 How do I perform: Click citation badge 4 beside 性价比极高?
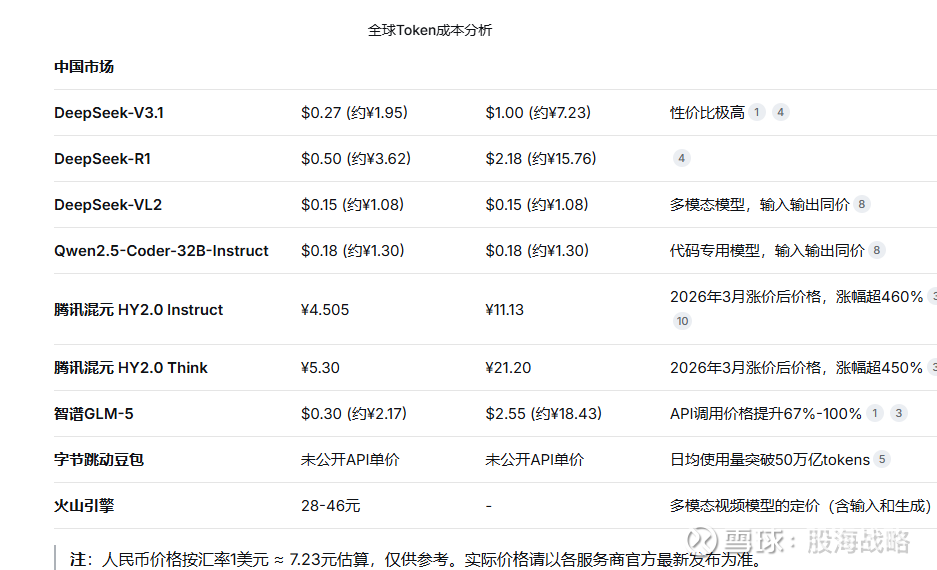(780, 113)
